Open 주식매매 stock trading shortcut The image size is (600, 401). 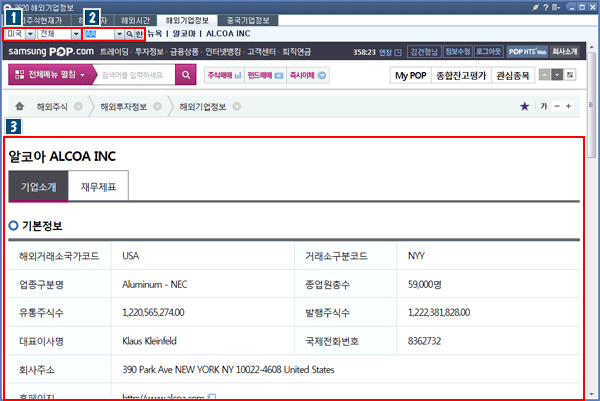point(224,75)
